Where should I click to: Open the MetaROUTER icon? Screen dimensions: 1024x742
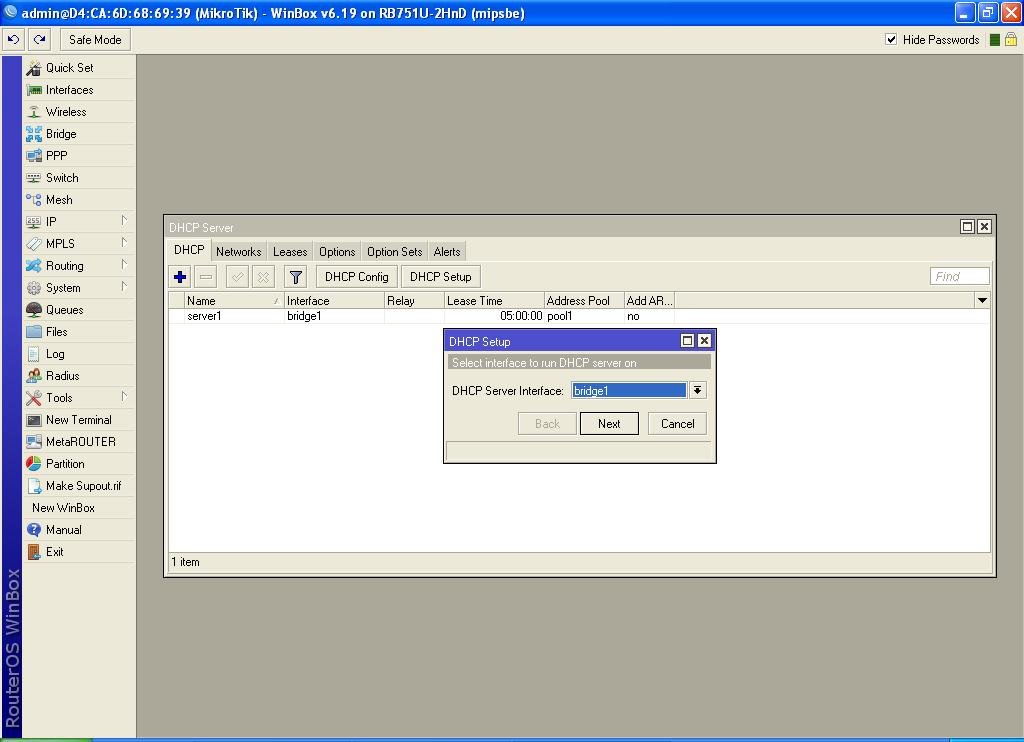coord(34,442)
